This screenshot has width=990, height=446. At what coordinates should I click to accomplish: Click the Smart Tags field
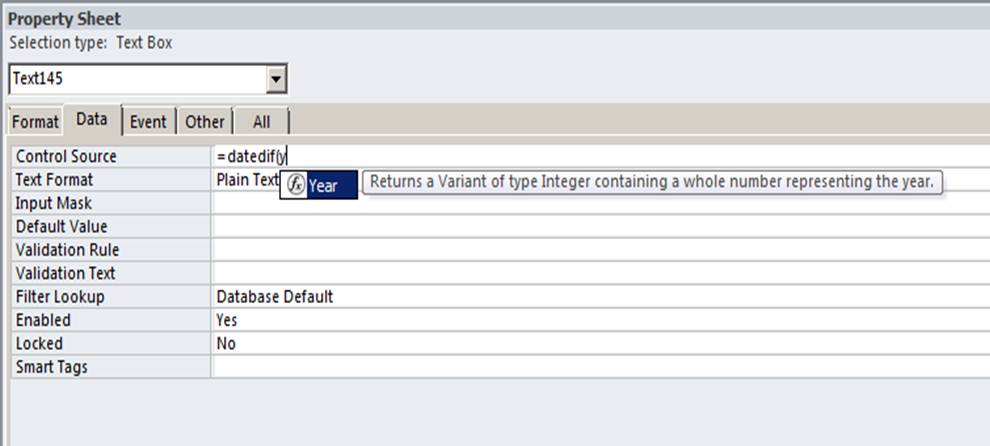click(x=600, y=366)
